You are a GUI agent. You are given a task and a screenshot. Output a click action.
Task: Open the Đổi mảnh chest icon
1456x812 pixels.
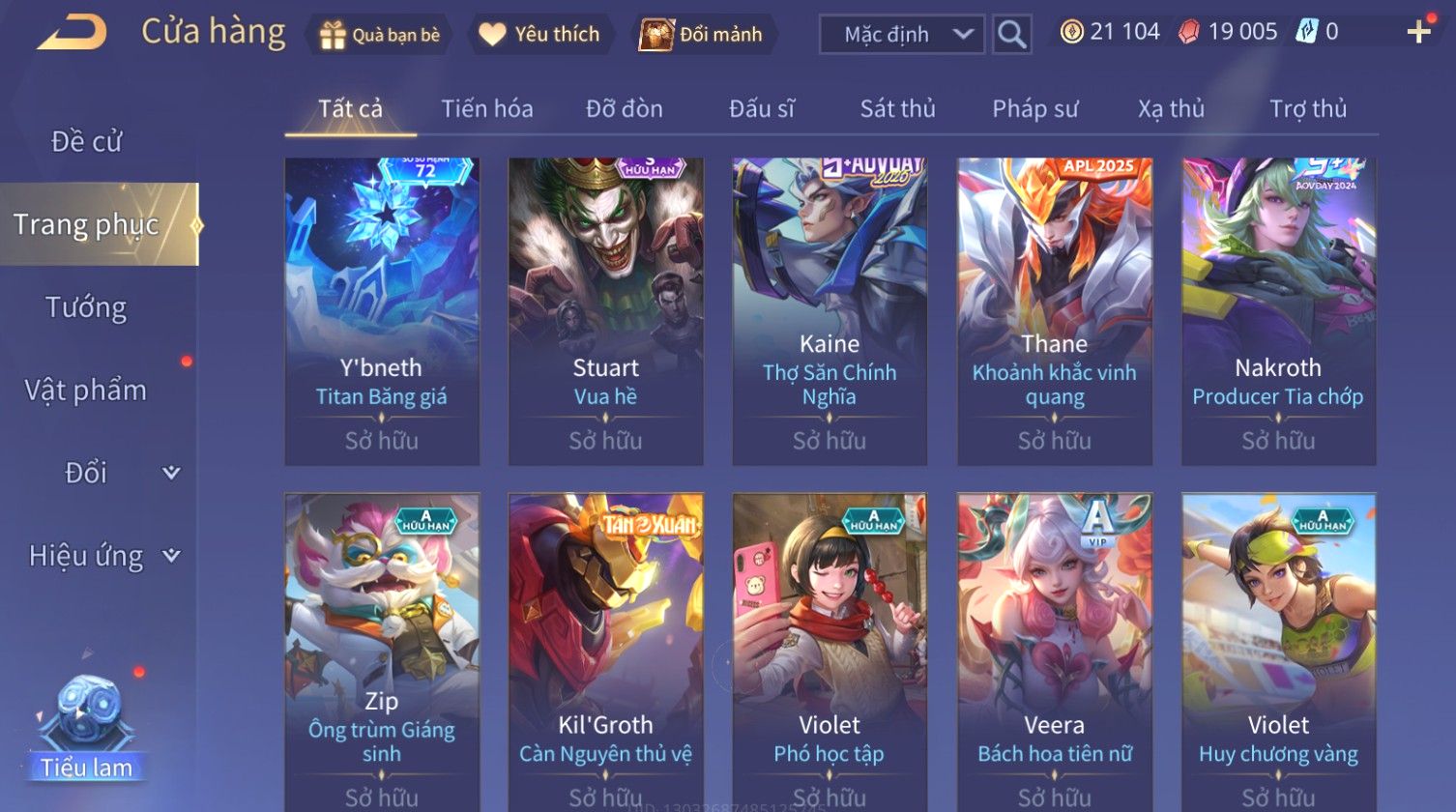pyautogui.click(x=656, y=35)
